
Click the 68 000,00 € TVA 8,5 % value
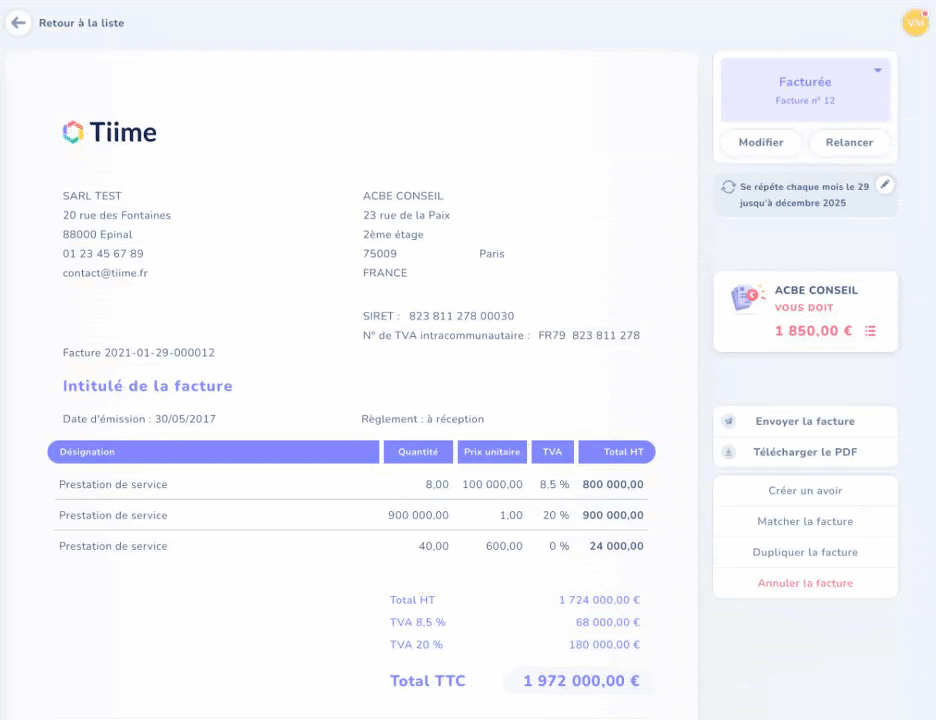click(608, 622)
